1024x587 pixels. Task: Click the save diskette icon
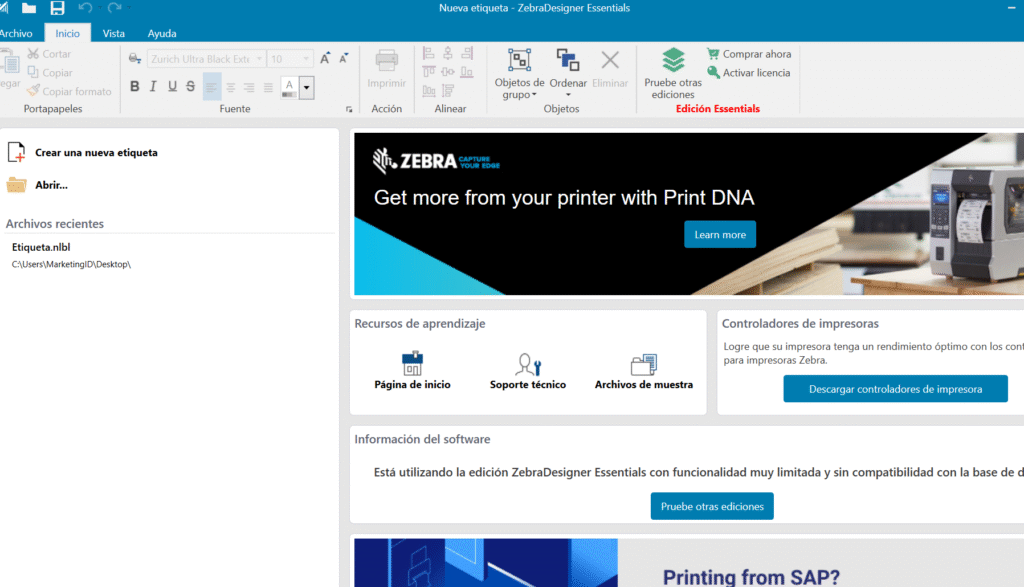(57, 8)
